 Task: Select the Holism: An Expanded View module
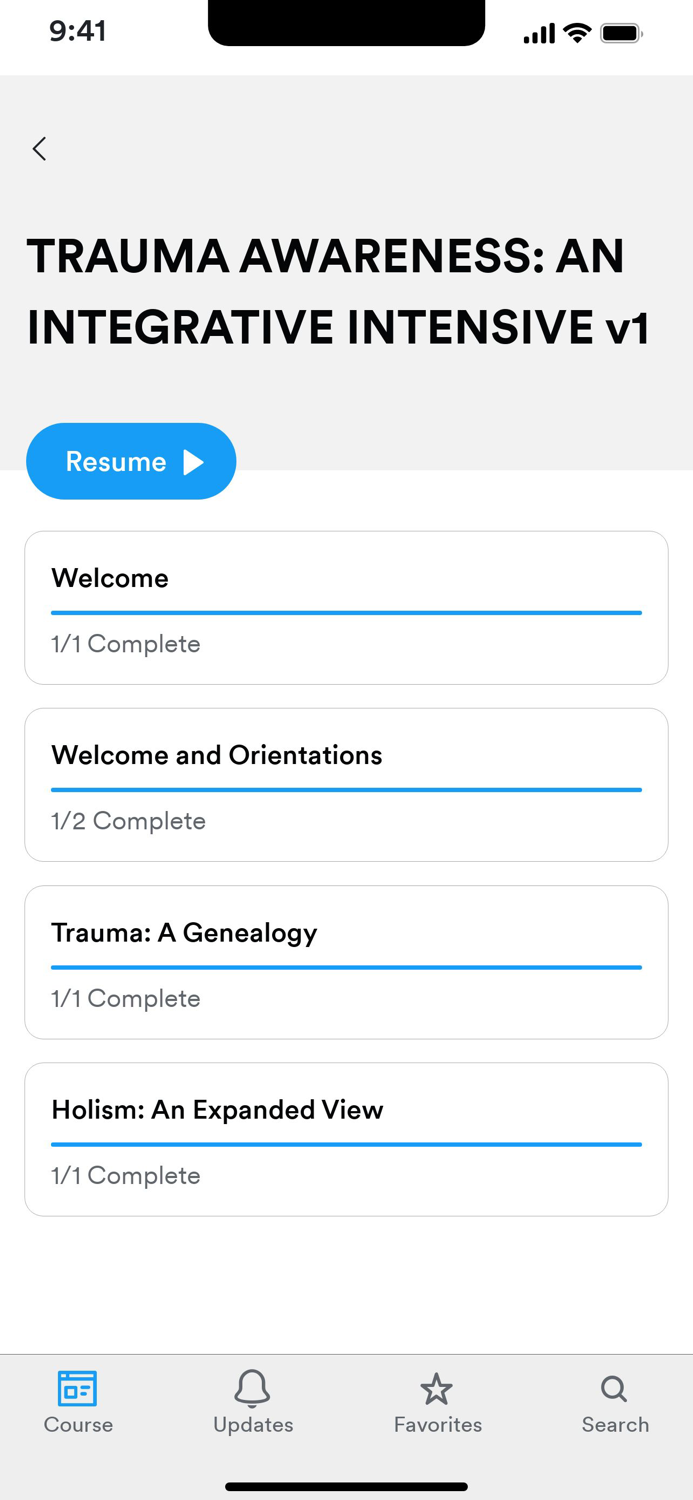(346, 1138)
